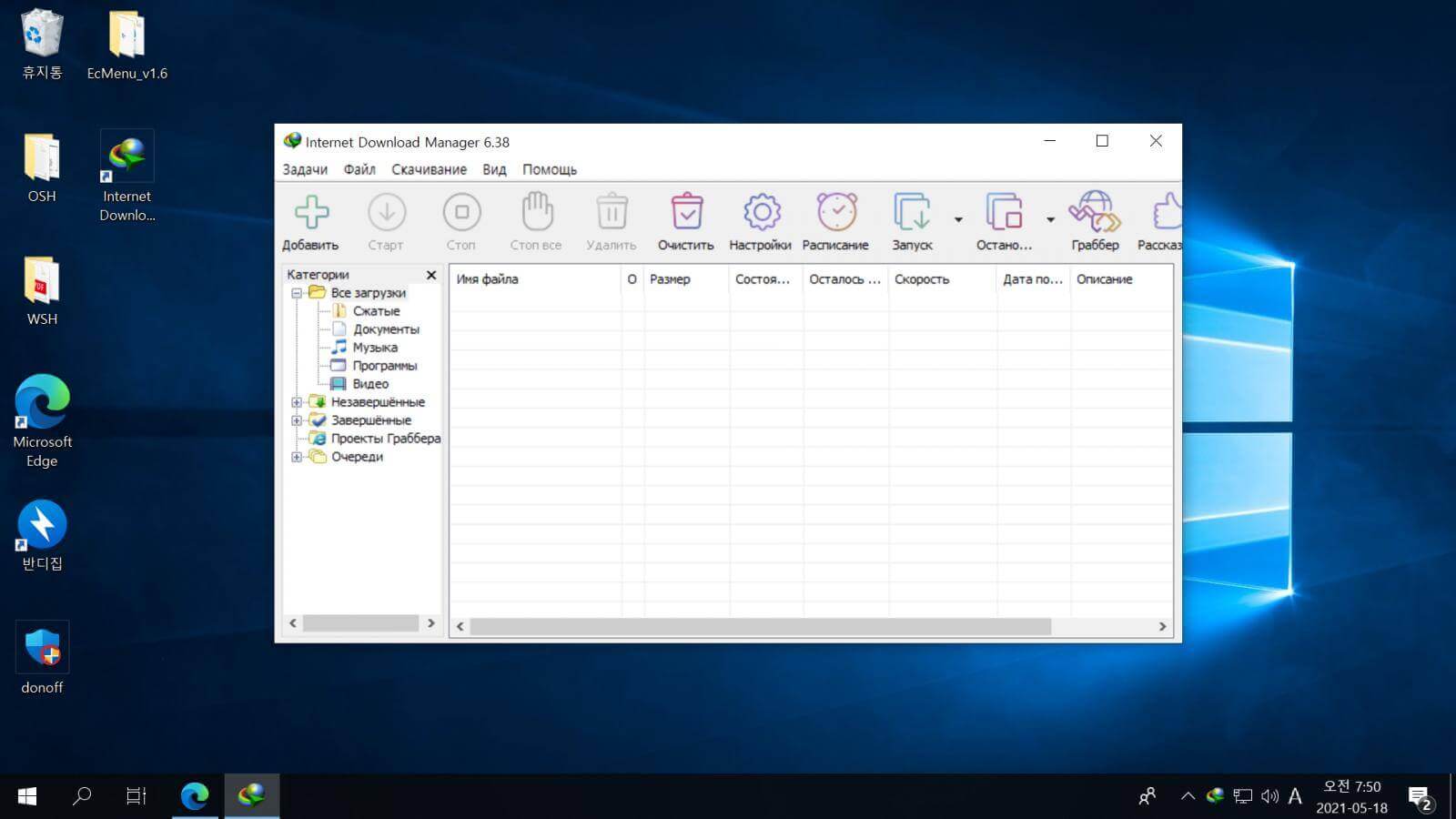Launch the Граббер site grabber icon
The width and height of the screenshot is (1456, 819).
coord(1095,211)
